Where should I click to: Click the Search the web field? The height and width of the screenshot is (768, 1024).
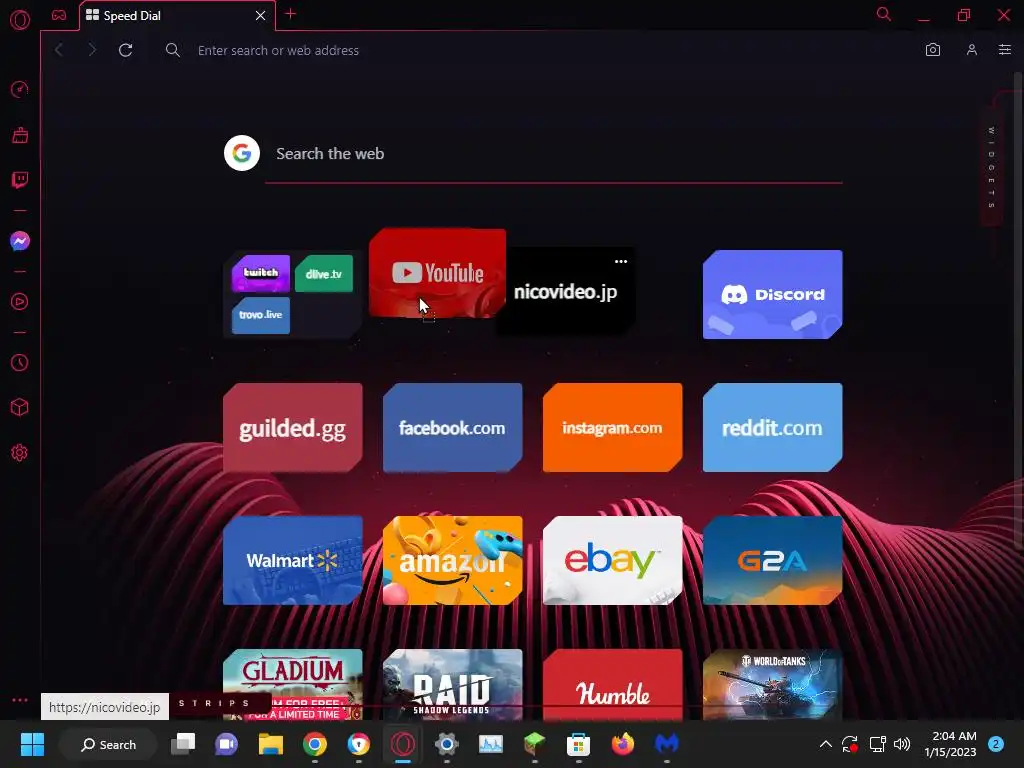[x=553, y=154]
